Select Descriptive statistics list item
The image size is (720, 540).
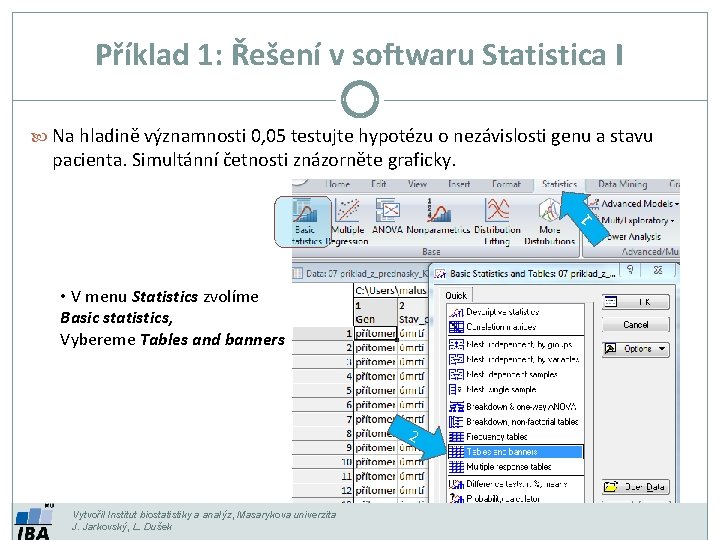pos(515,312)
